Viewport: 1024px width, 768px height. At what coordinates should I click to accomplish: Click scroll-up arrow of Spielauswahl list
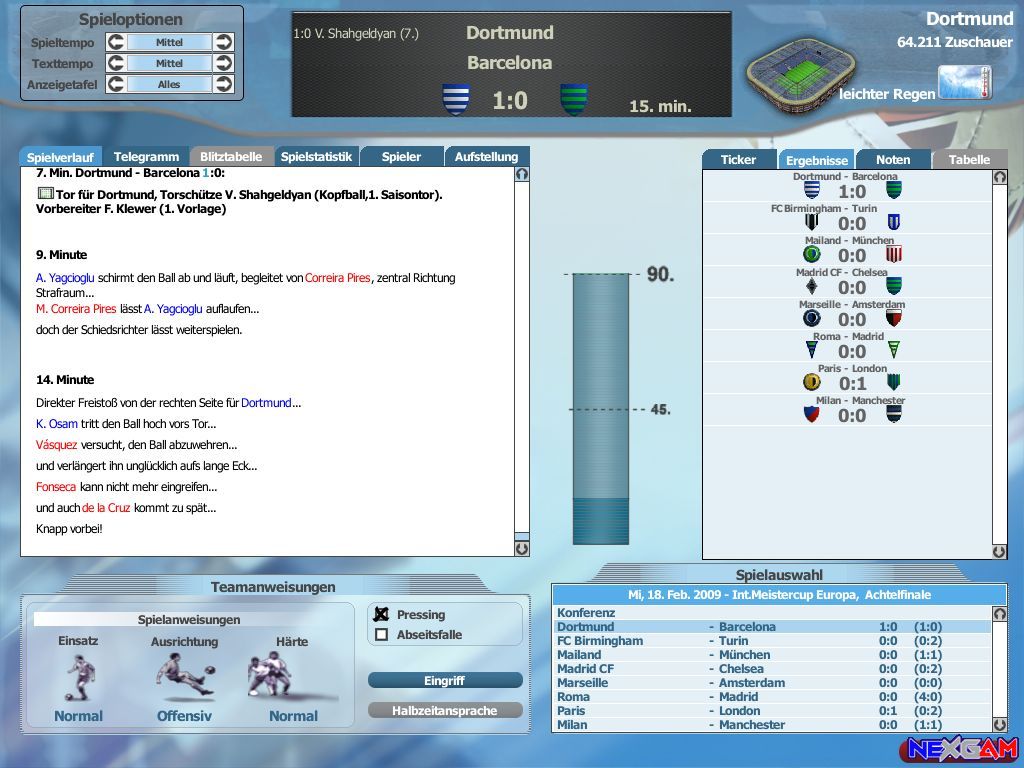click(x=1000, y=613)
